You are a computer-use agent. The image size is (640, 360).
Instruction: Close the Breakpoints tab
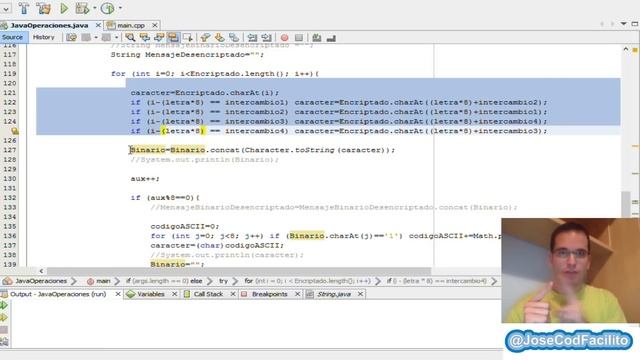(297, 294)
